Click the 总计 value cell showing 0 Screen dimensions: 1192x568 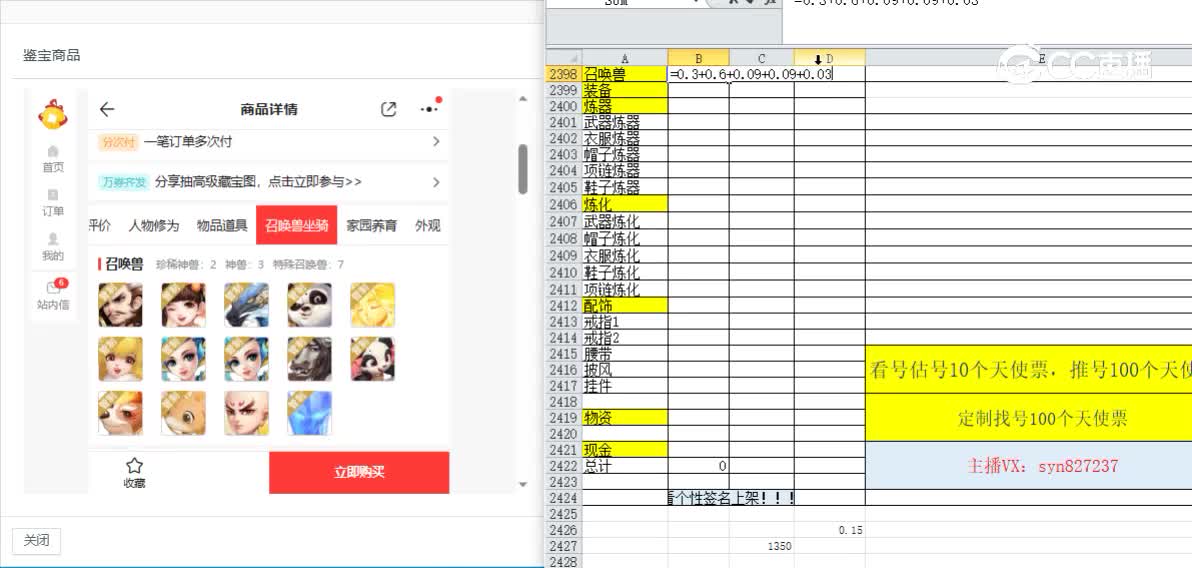pos(699,465)
